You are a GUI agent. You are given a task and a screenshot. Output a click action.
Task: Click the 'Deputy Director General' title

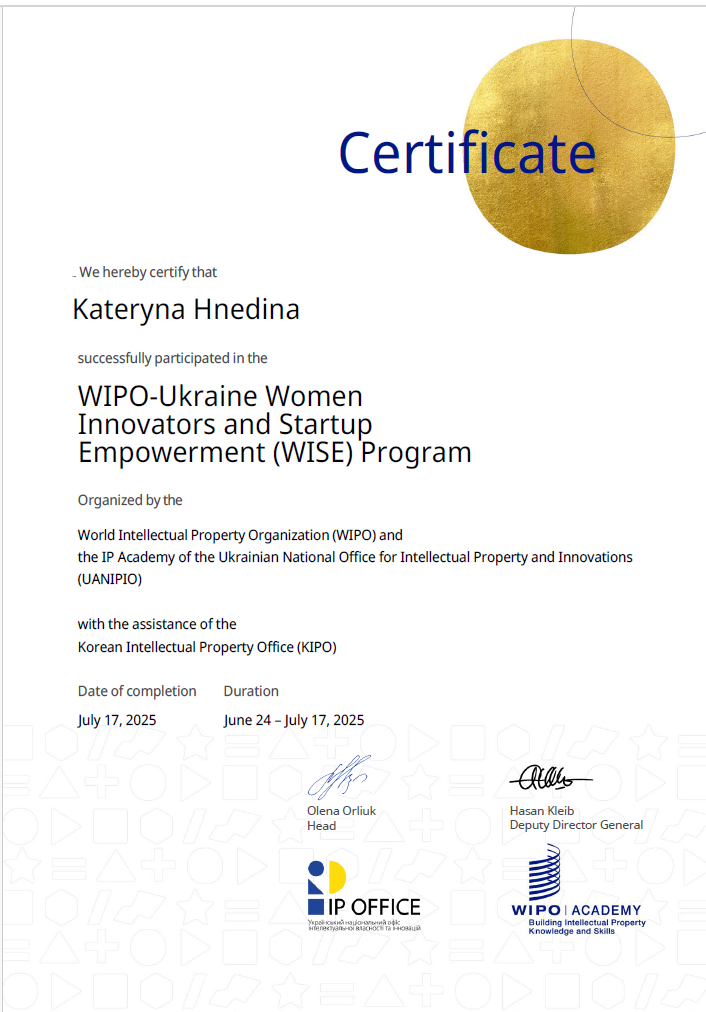coord(576,825)
